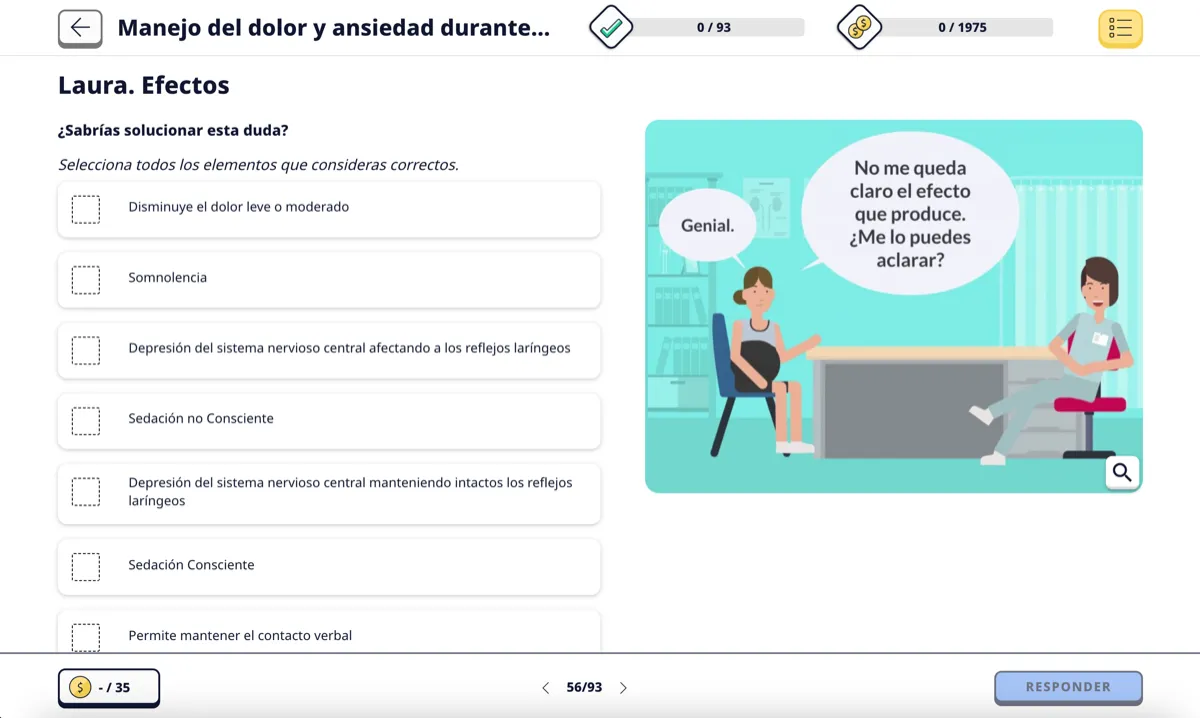Zoom the illustration with magnifier icon
1200x718 pixels.
click(1122, 472)
